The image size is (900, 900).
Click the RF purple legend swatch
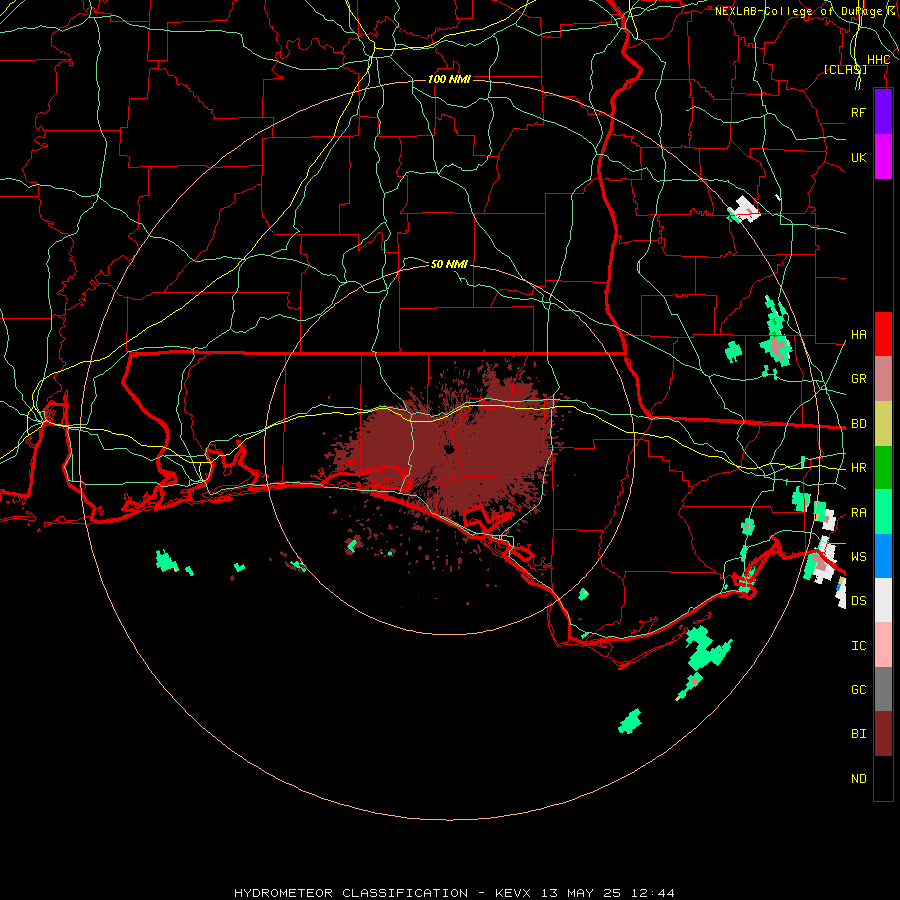point(883,112)
